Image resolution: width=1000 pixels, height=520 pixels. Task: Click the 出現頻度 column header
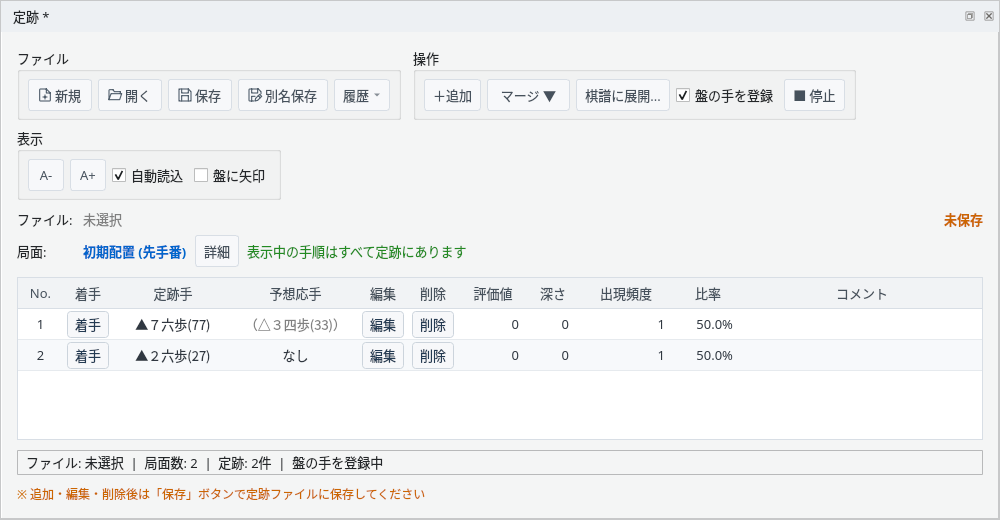[x=626, y=294]
